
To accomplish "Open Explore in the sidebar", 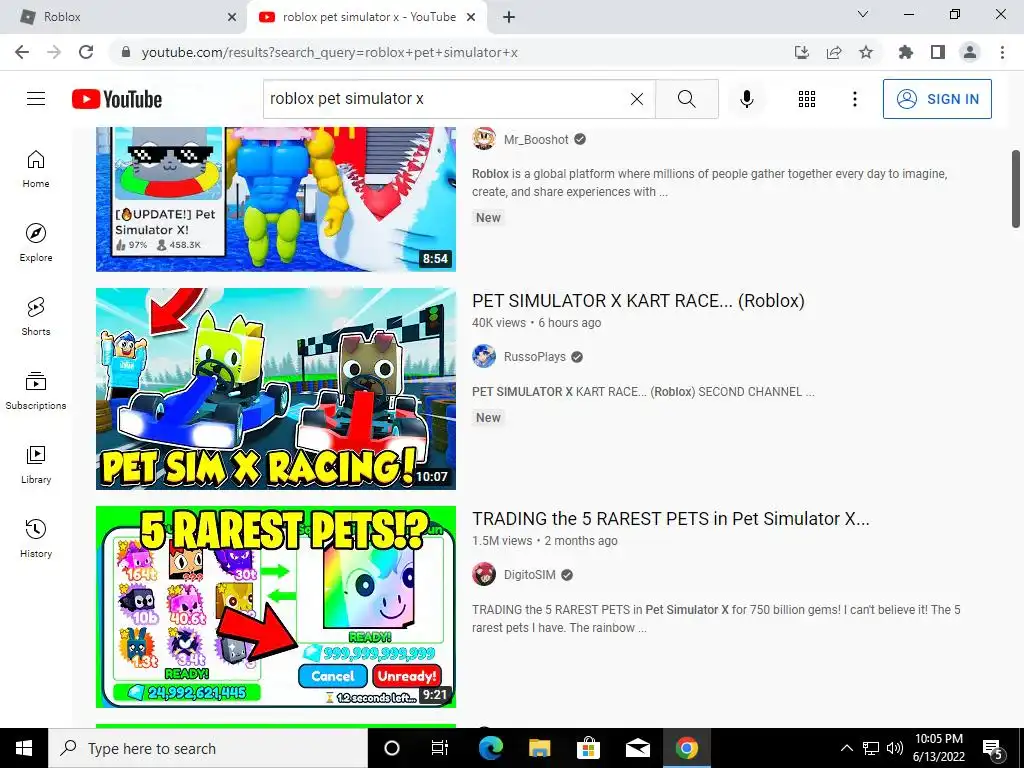I will click(36, 243).
